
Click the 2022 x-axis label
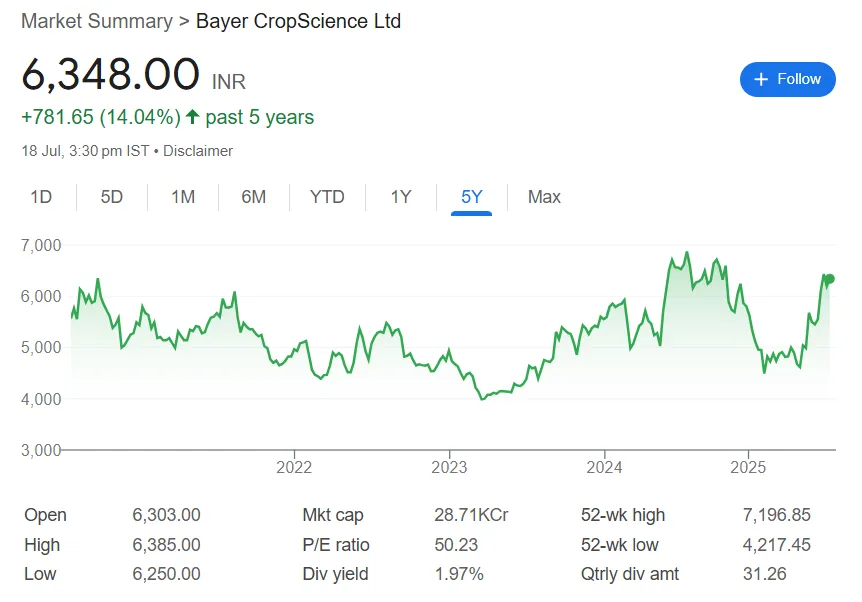tap(294, 467)
